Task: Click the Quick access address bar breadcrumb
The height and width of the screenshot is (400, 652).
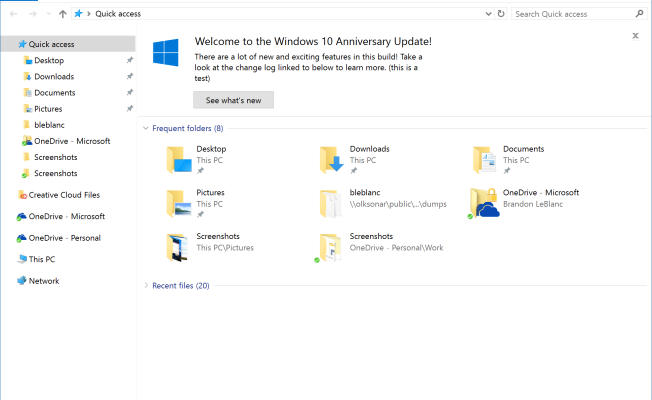Action: point(118,14)
